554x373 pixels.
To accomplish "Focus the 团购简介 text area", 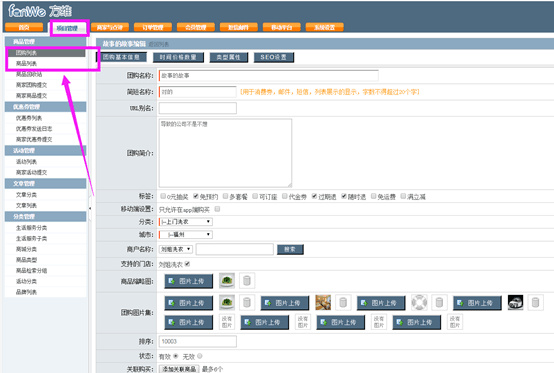I will point(225,153).
